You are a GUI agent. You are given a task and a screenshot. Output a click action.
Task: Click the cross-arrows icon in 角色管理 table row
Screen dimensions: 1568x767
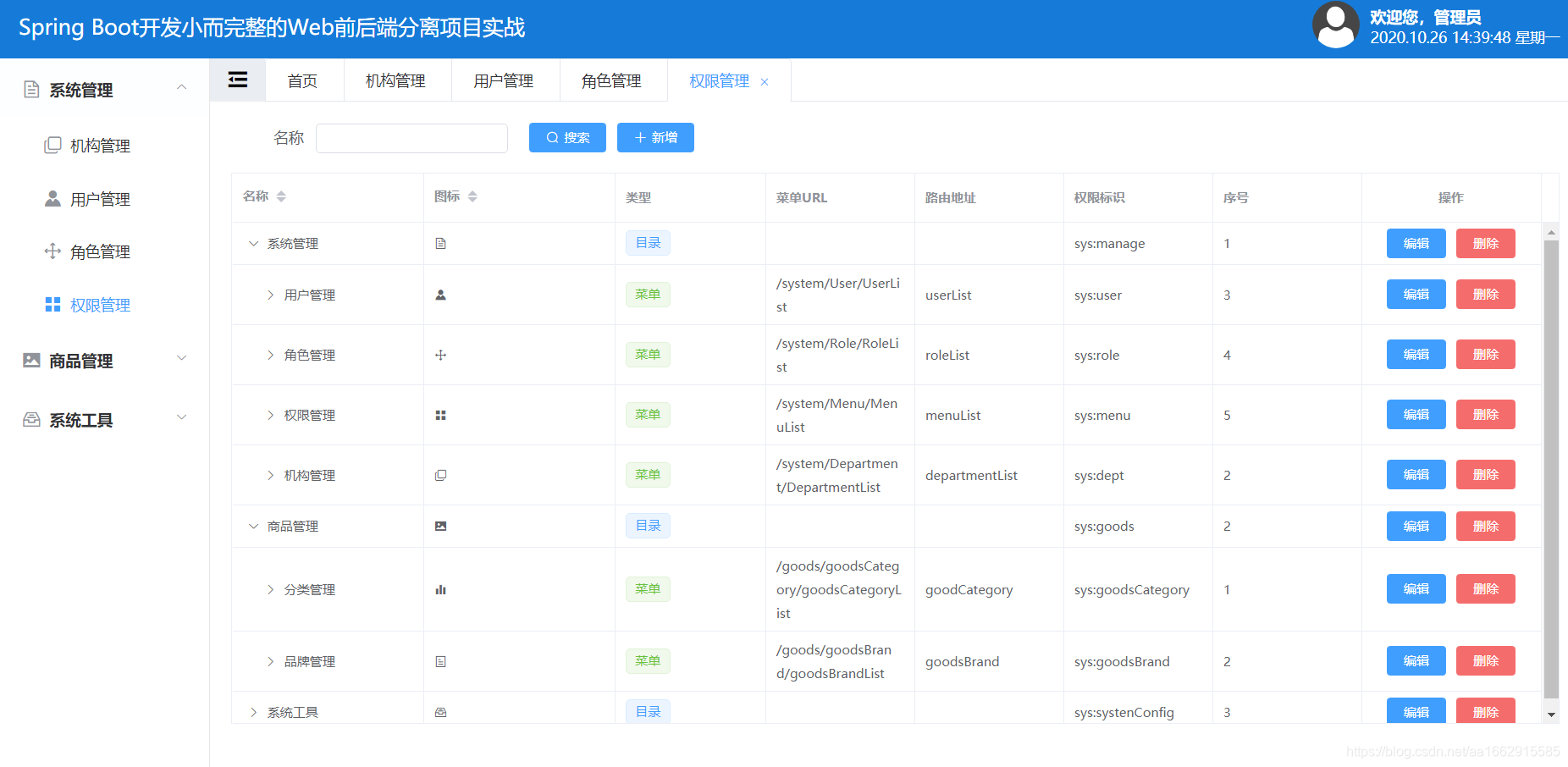pos(440,355)
